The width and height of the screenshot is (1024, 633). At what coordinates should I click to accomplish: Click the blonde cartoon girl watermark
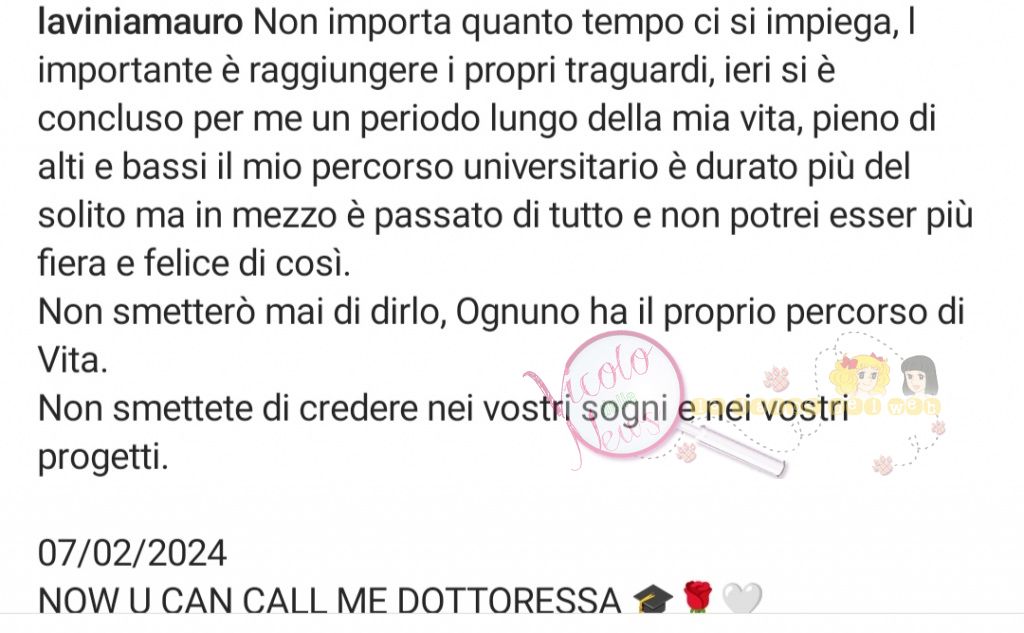(861, 376)
